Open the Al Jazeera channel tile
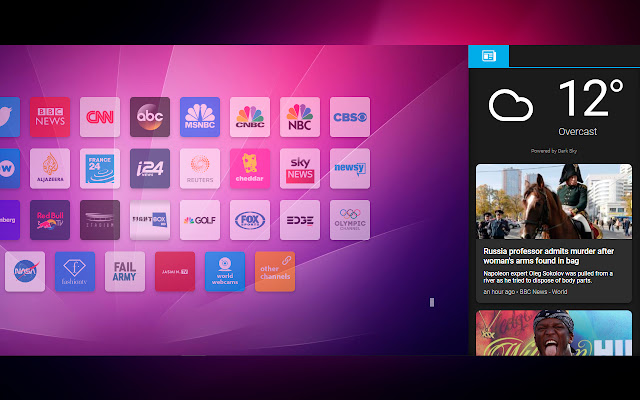The height and width of the screenshot is (400, 640). (50, 169)
